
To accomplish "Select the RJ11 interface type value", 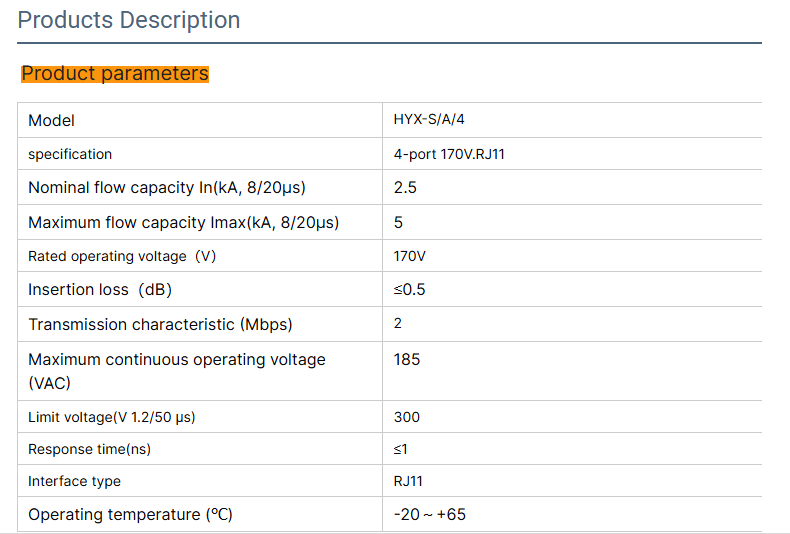I will pyautogui.click(x=408, y=481).
